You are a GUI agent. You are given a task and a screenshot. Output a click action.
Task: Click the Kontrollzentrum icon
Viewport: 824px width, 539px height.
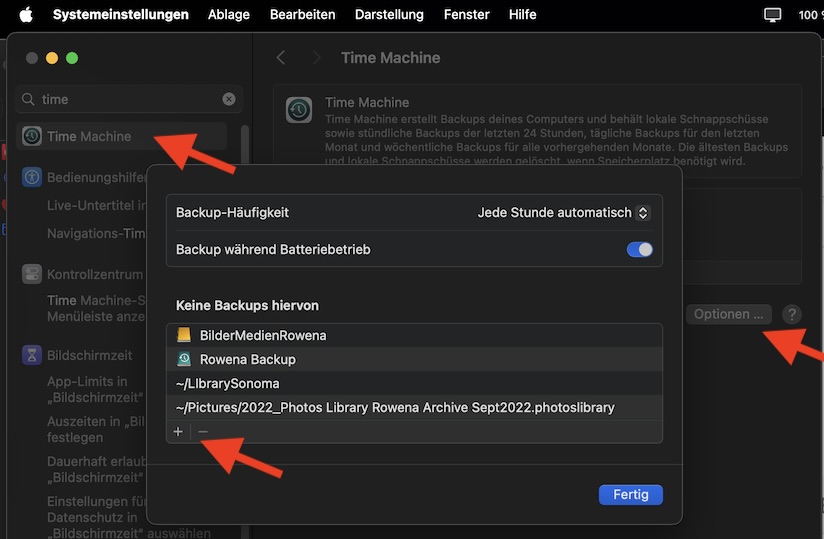tap(32, 274)
